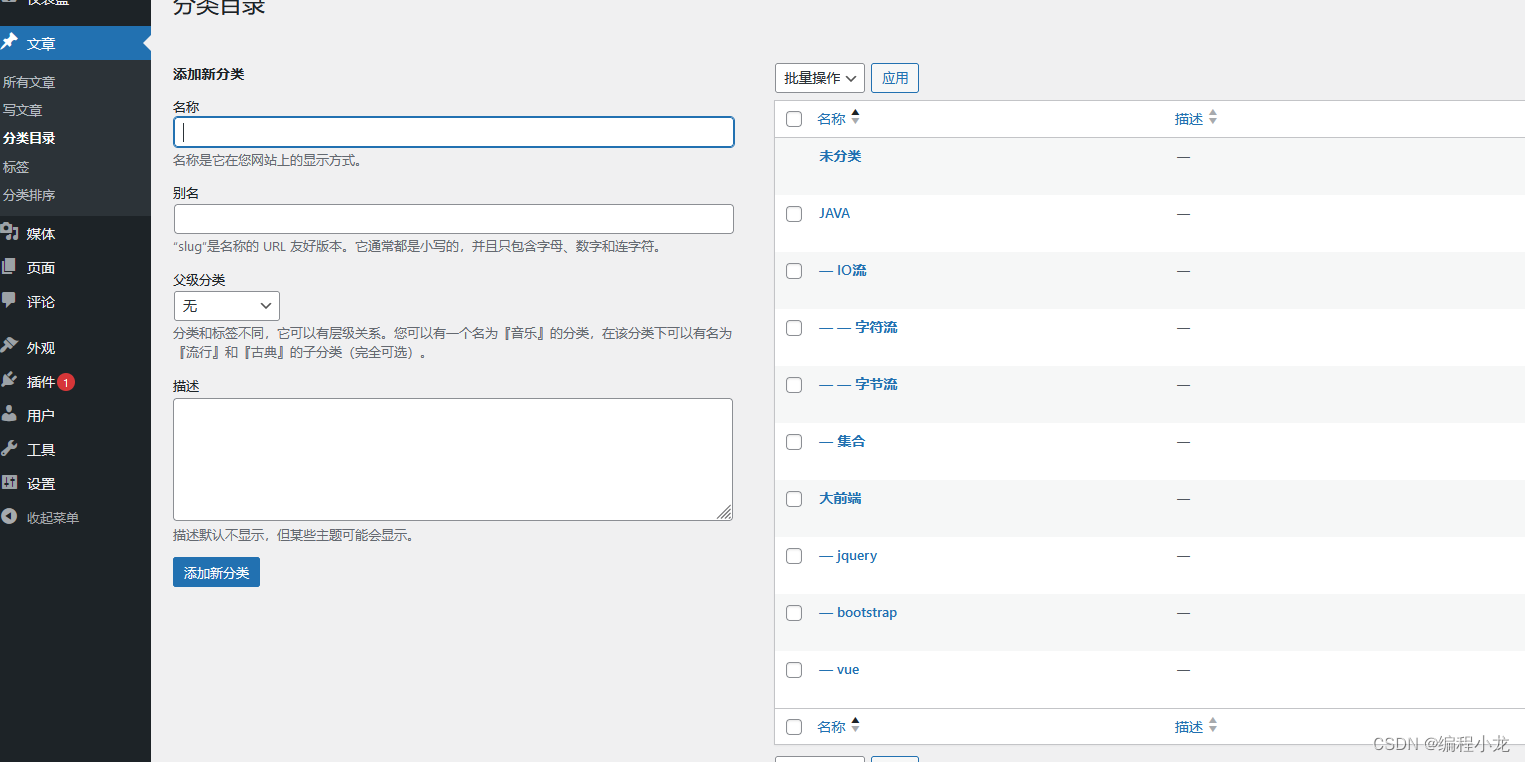Click the 页面 pages icon in sidebar
This screenshot has width=1525, height=762.
tap(9, 267)
